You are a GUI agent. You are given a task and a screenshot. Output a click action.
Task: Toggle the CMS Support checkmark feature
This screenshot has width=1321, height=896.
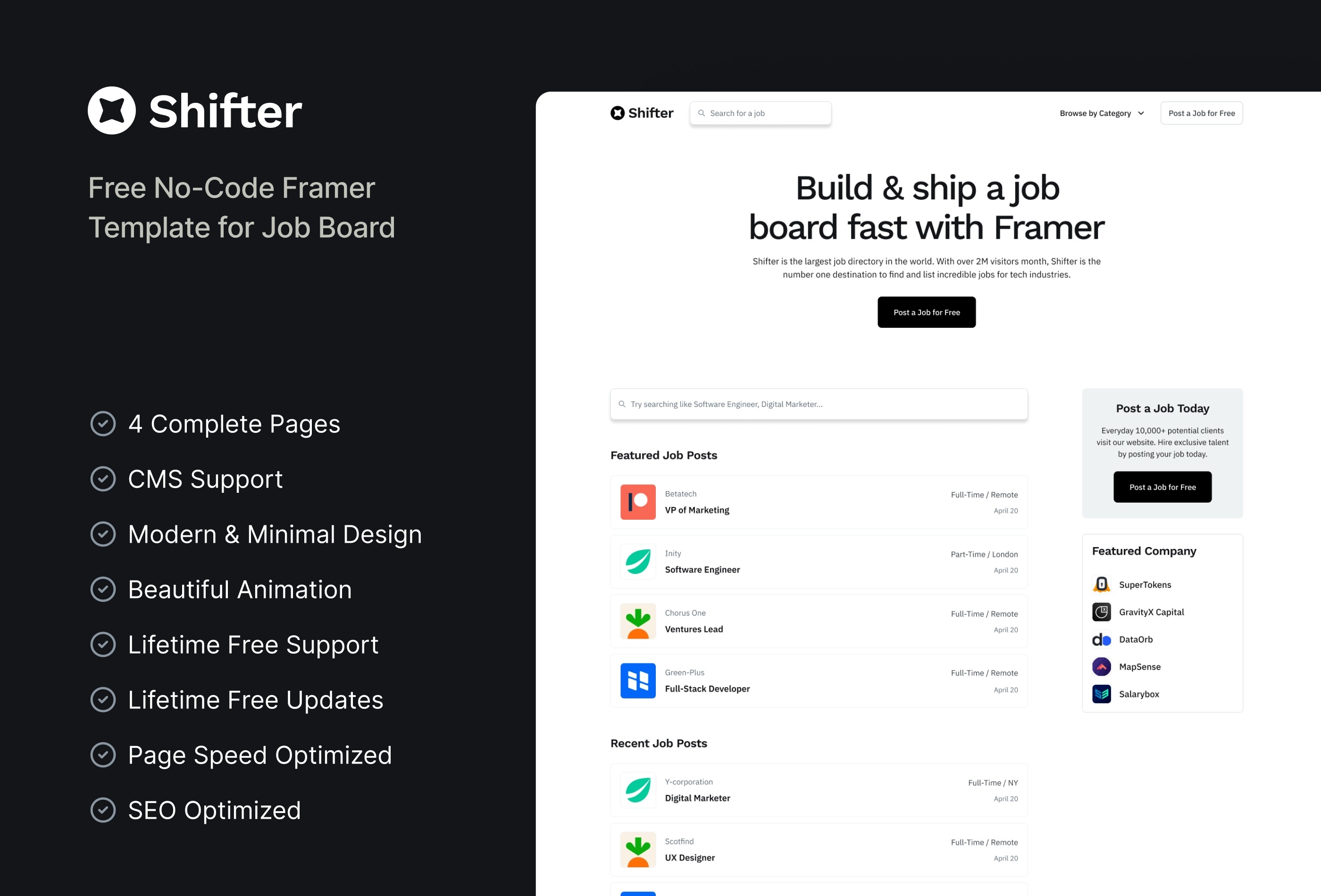pos(103,479)
